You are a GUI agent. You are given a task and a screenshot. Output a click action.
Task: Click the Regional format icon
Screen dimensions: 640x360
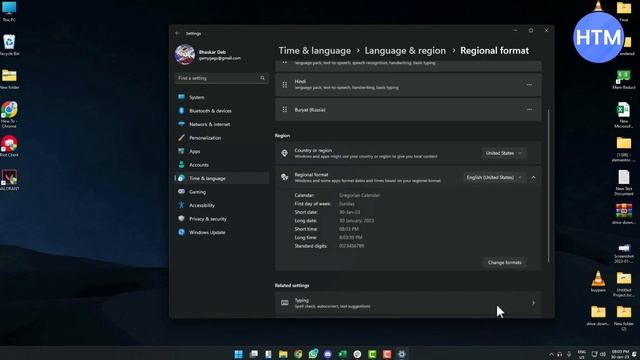284,177
